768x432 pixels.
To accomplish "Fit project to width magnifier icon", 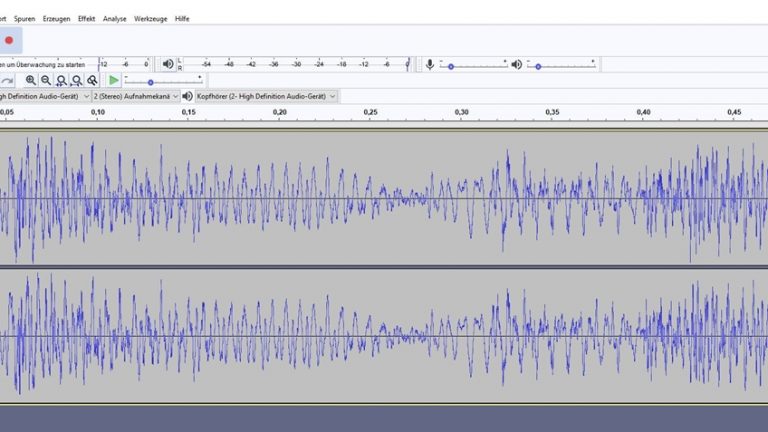I will point(76,80).
